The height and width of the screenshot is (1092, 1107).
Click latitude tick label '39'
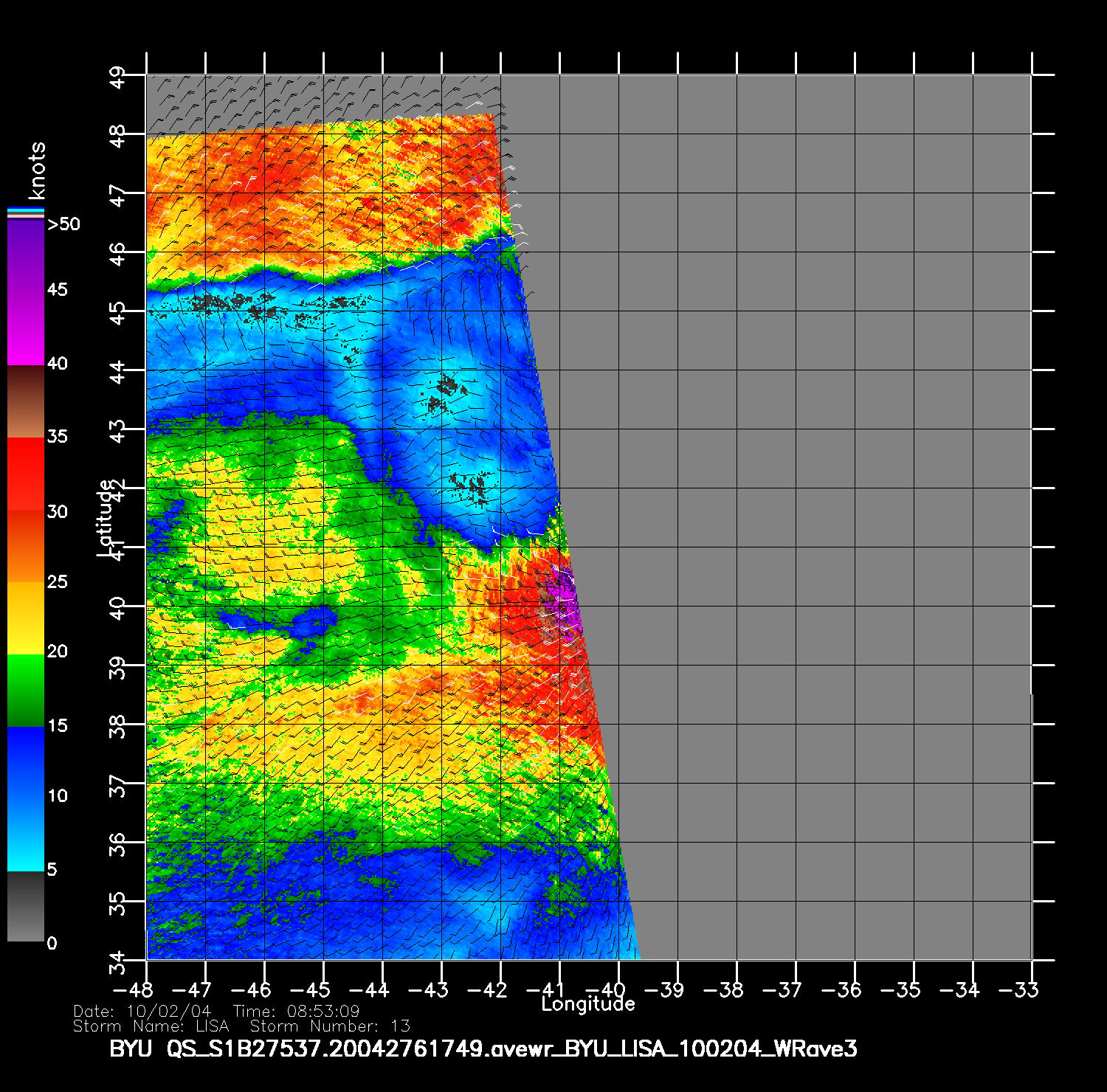tap(117, 668)
